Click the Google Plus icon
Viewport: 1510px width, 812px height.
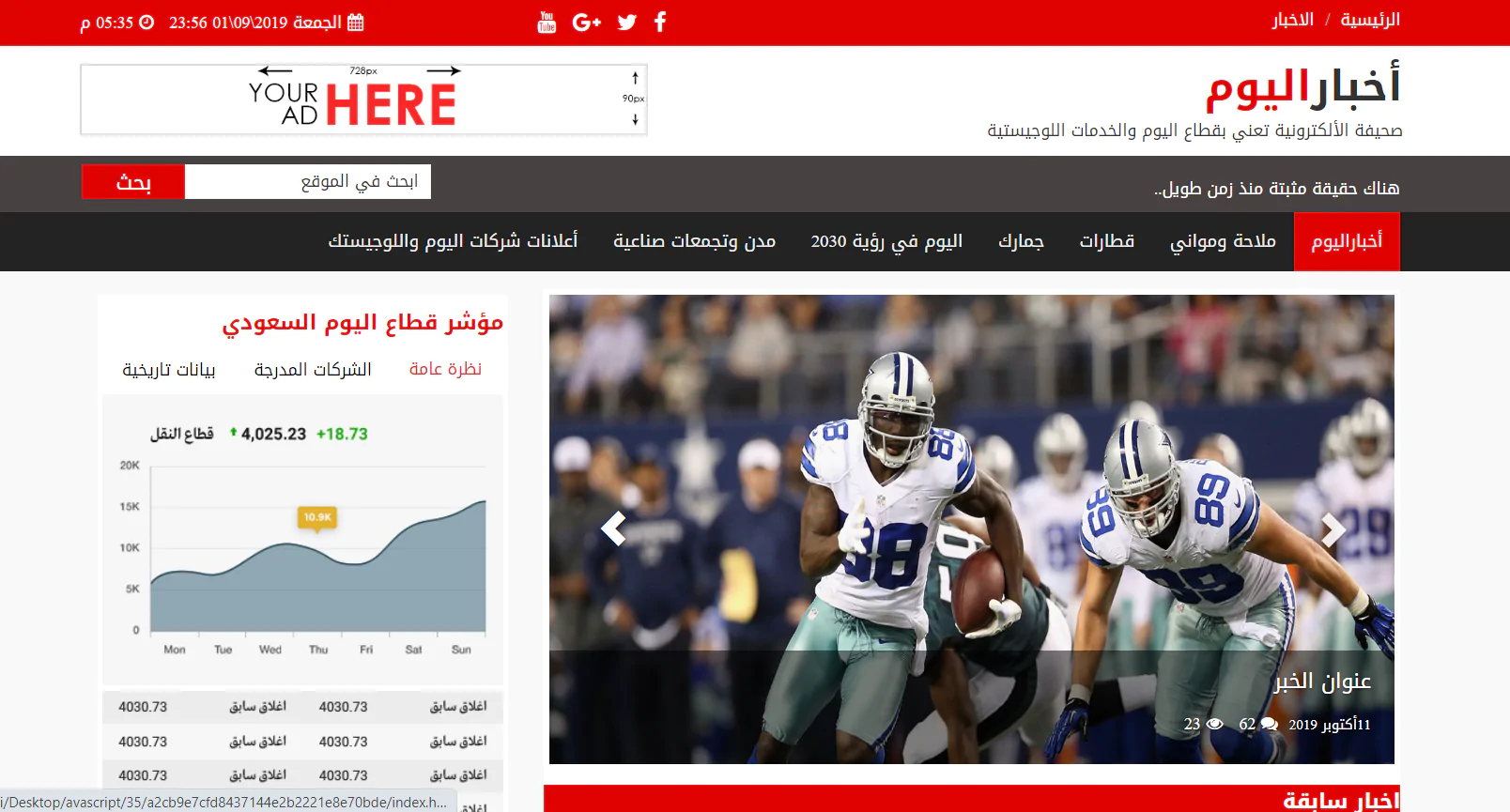tap(586, 23)
